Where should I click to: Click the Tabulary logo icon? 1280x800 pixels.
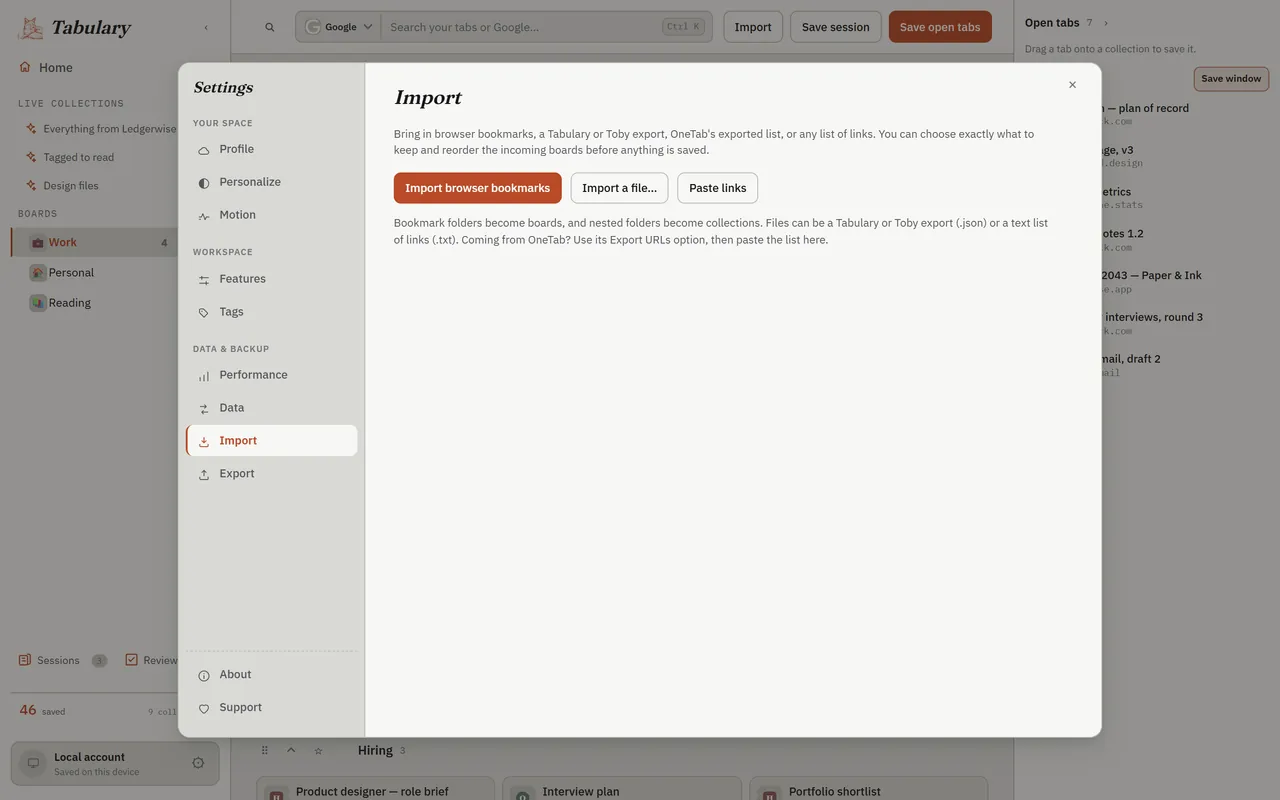[x=31, y=28]
